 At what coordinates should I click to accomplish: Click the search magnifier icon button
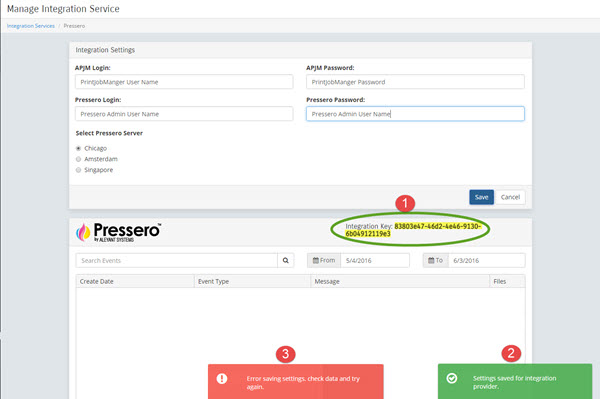click(285, 261)
